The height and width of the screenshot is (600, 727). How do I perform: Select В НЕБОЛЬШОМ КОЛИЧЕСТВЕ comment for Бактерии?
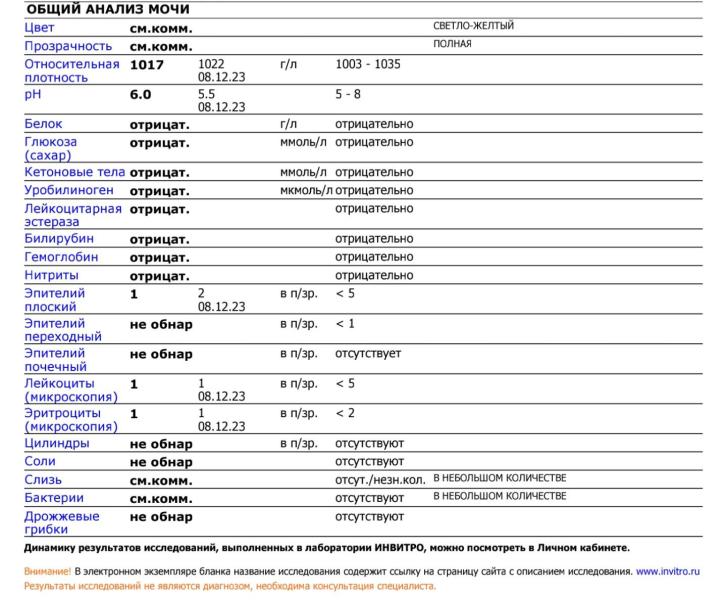(500, 496)
